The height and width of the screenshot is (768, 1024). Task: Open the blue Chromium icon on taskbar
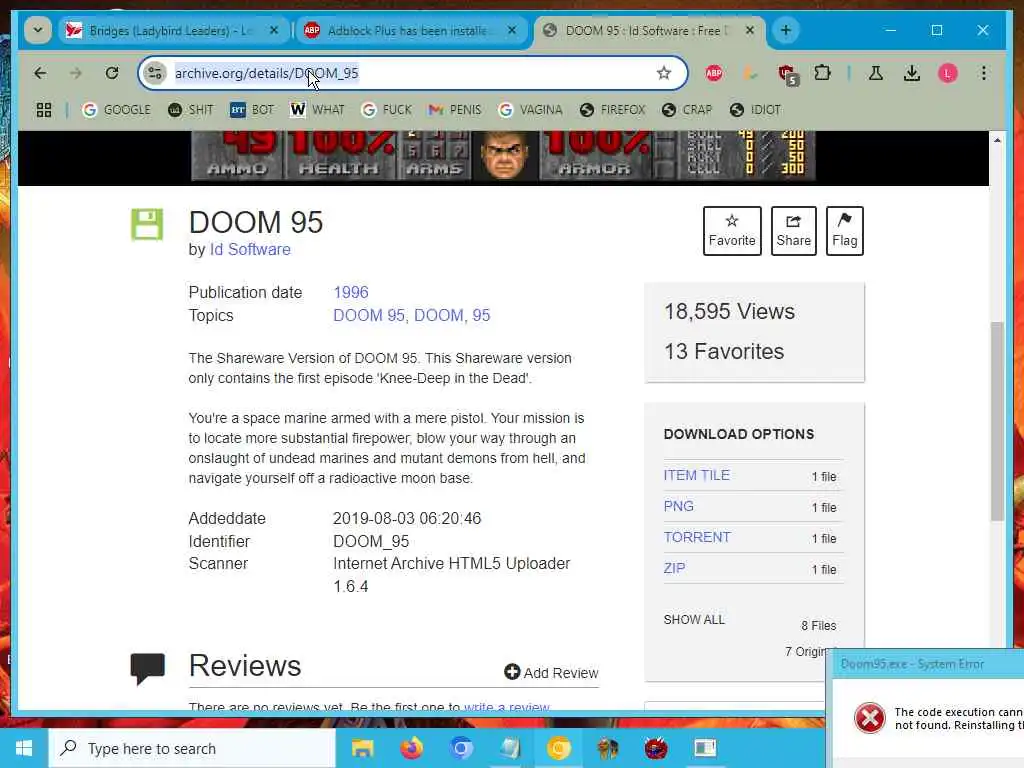(x=460, y=748)
